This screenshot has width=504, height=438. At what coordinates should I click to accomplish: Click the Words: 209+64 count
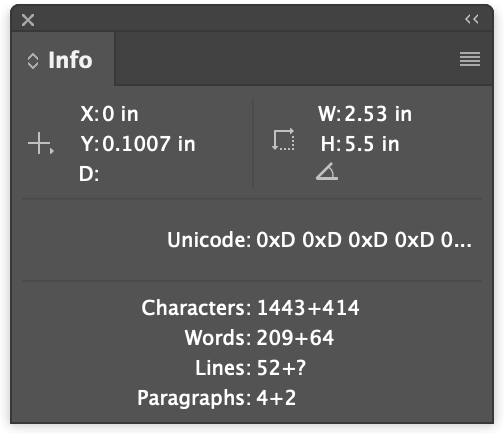(x=259, y=337)
